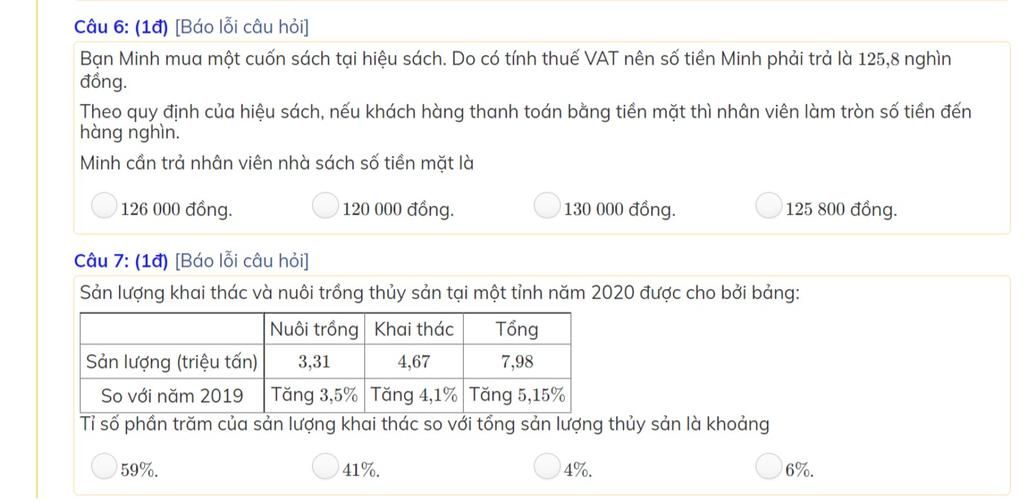Click the Sản lượng (triệu tấn) row label
The image size is (1024, 503).
172,361
